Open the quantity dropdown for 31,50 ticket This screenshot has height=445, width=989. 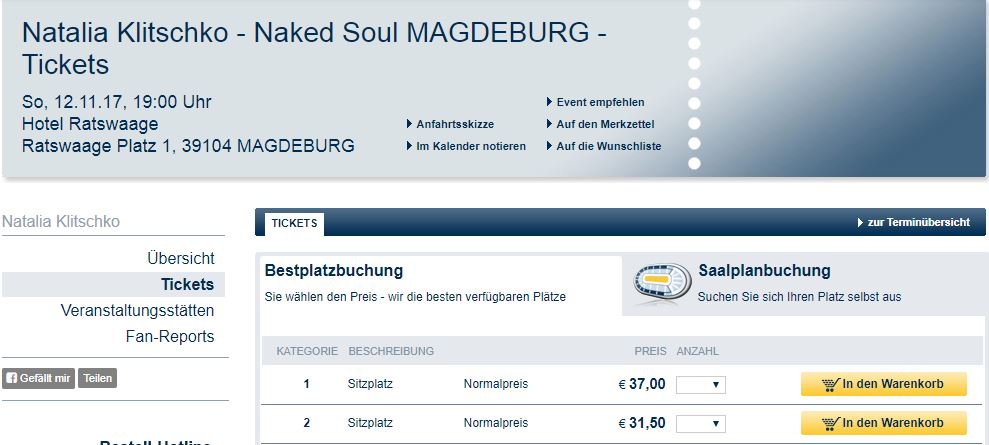(x=701, y=424)
